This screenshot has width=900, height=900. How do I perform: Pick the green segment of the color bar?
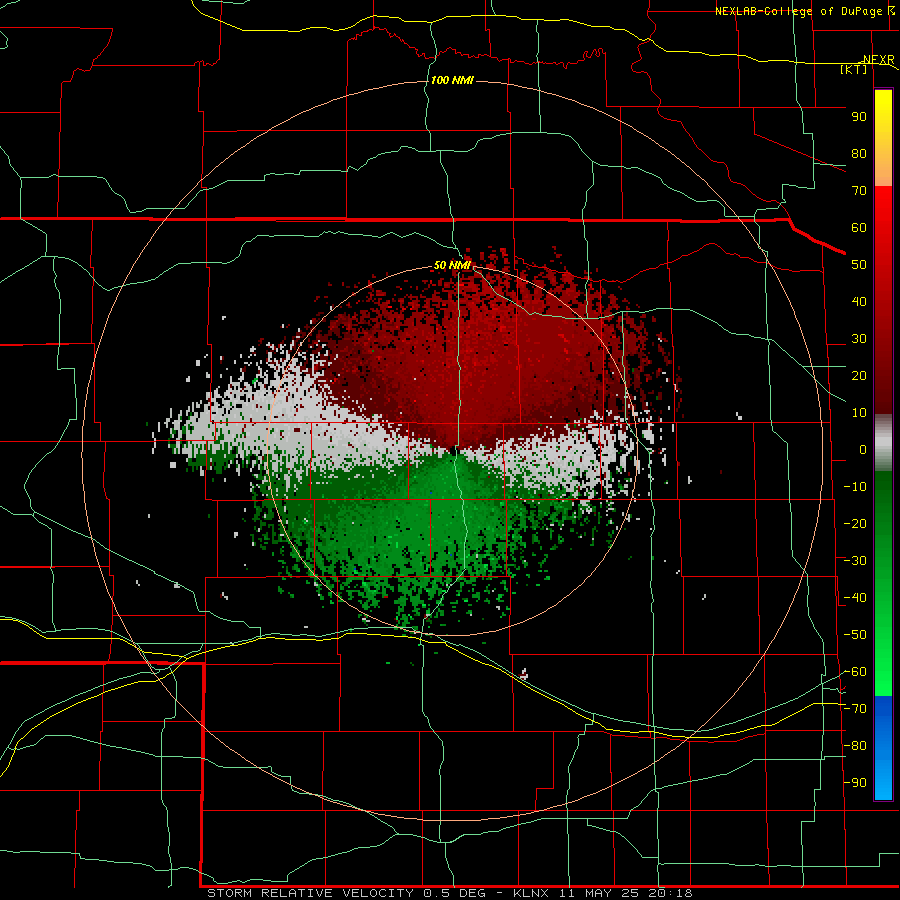[x=883, y=583]
